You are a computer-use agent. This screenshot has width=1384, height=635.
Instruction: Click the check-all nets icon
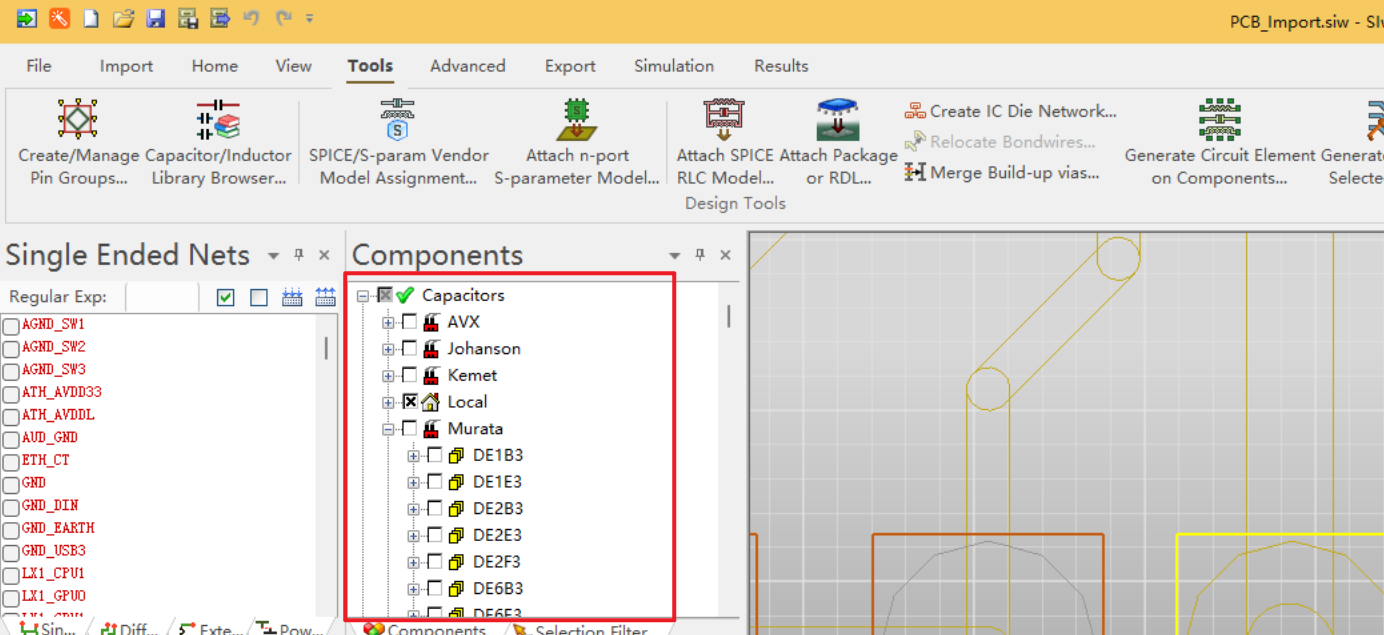coord(225,297)
